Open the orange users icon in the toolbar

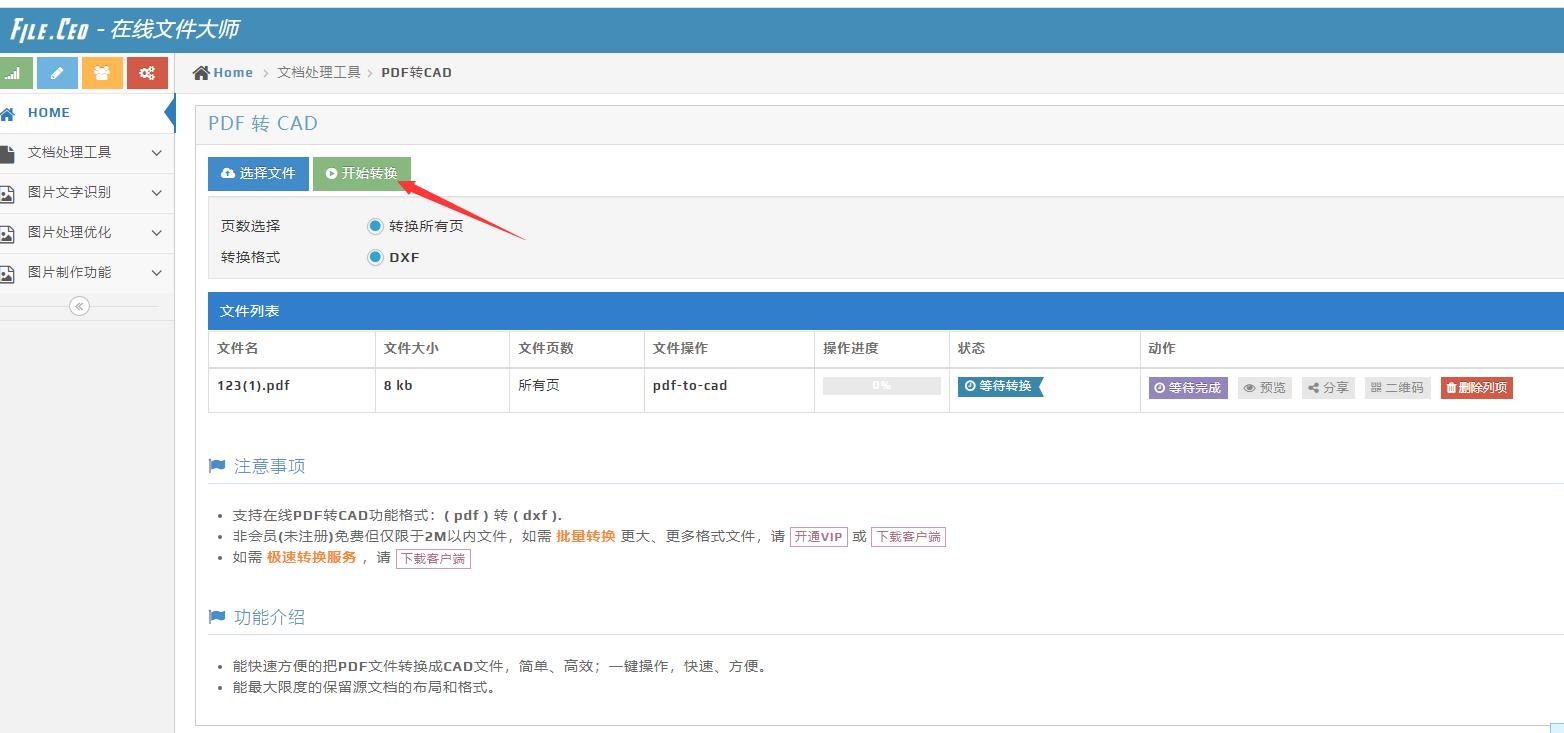tap(102, 72)
